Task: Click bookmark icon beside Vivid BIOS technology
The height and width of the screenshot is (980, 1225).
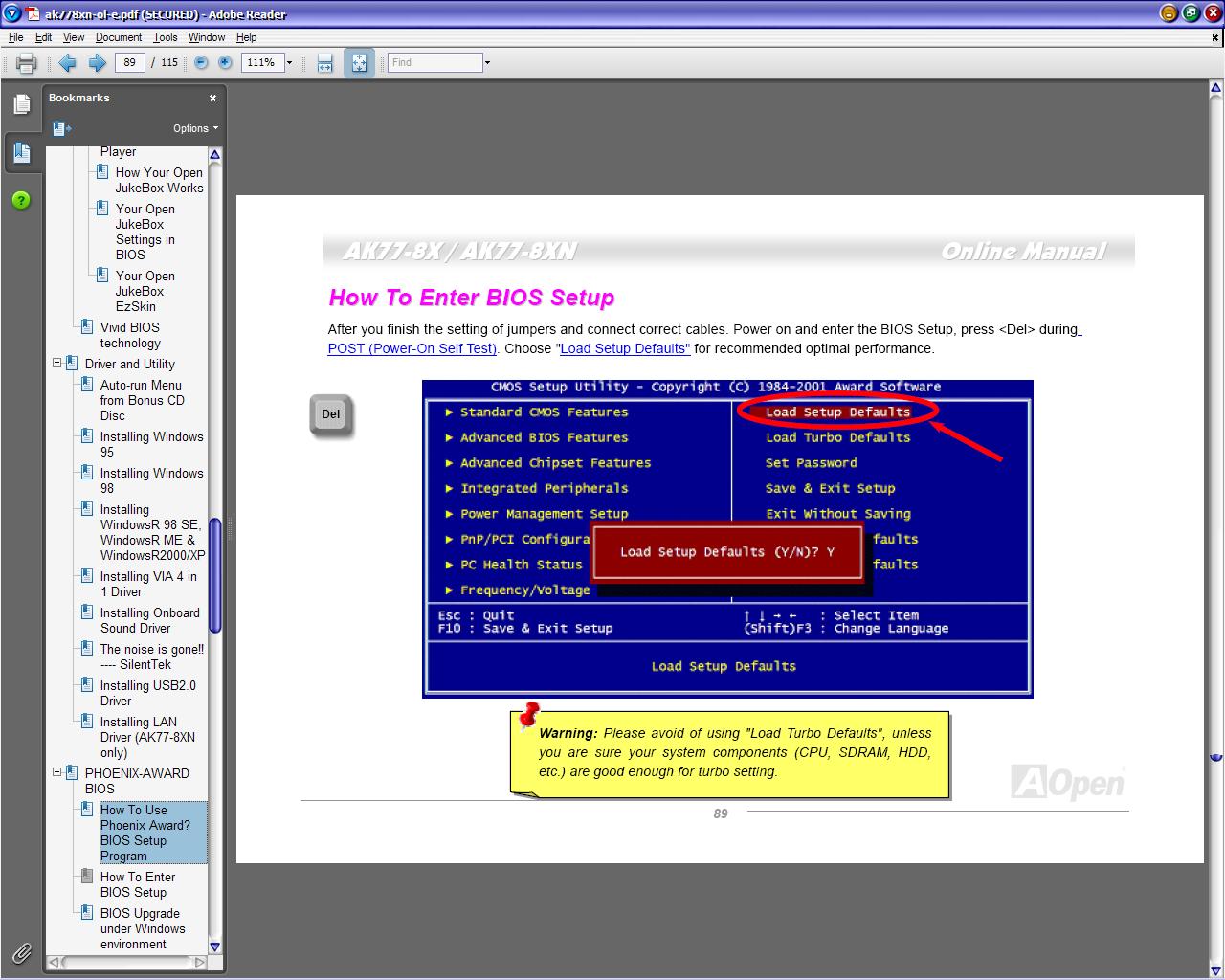Action: click(87, 327)
